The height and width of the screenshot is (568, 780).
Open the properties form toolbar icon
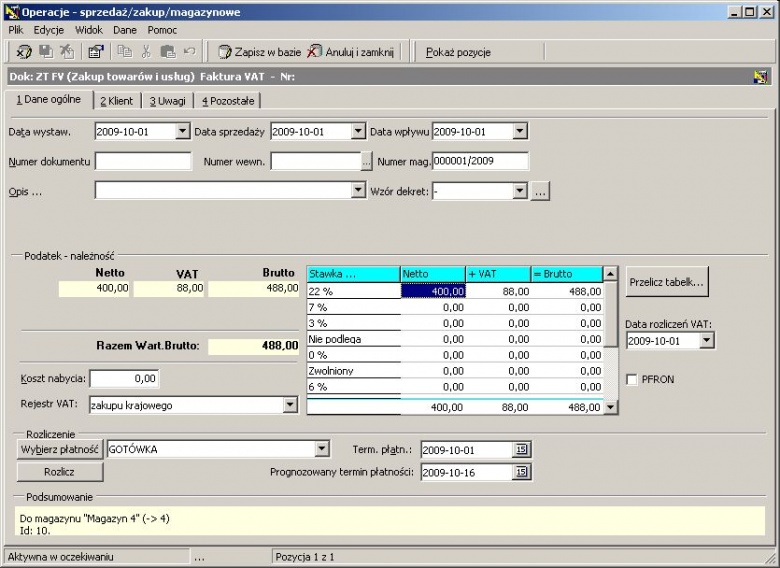[95, 51]
